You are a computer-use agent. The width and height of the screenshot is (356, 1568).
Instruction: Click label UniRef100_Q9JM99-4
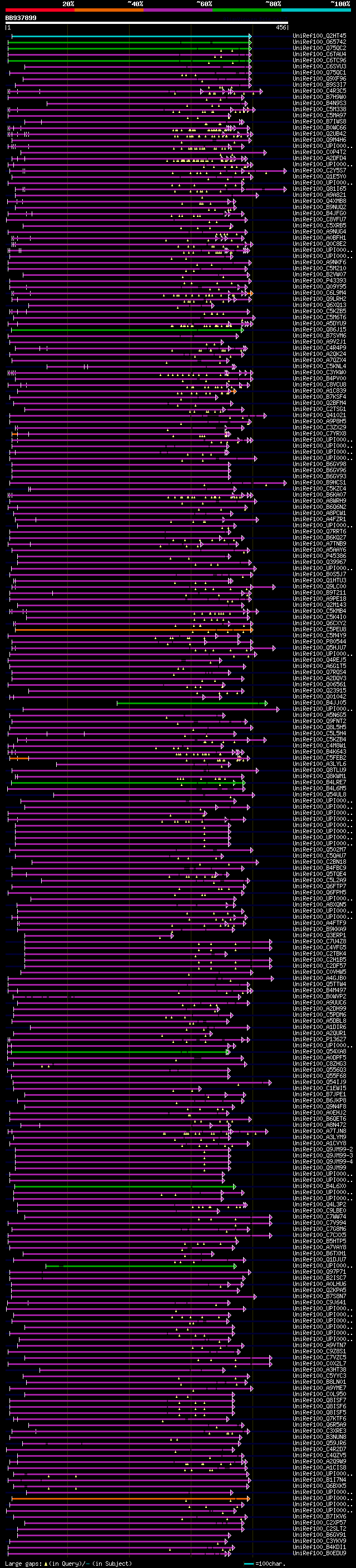click(323, 1161)
